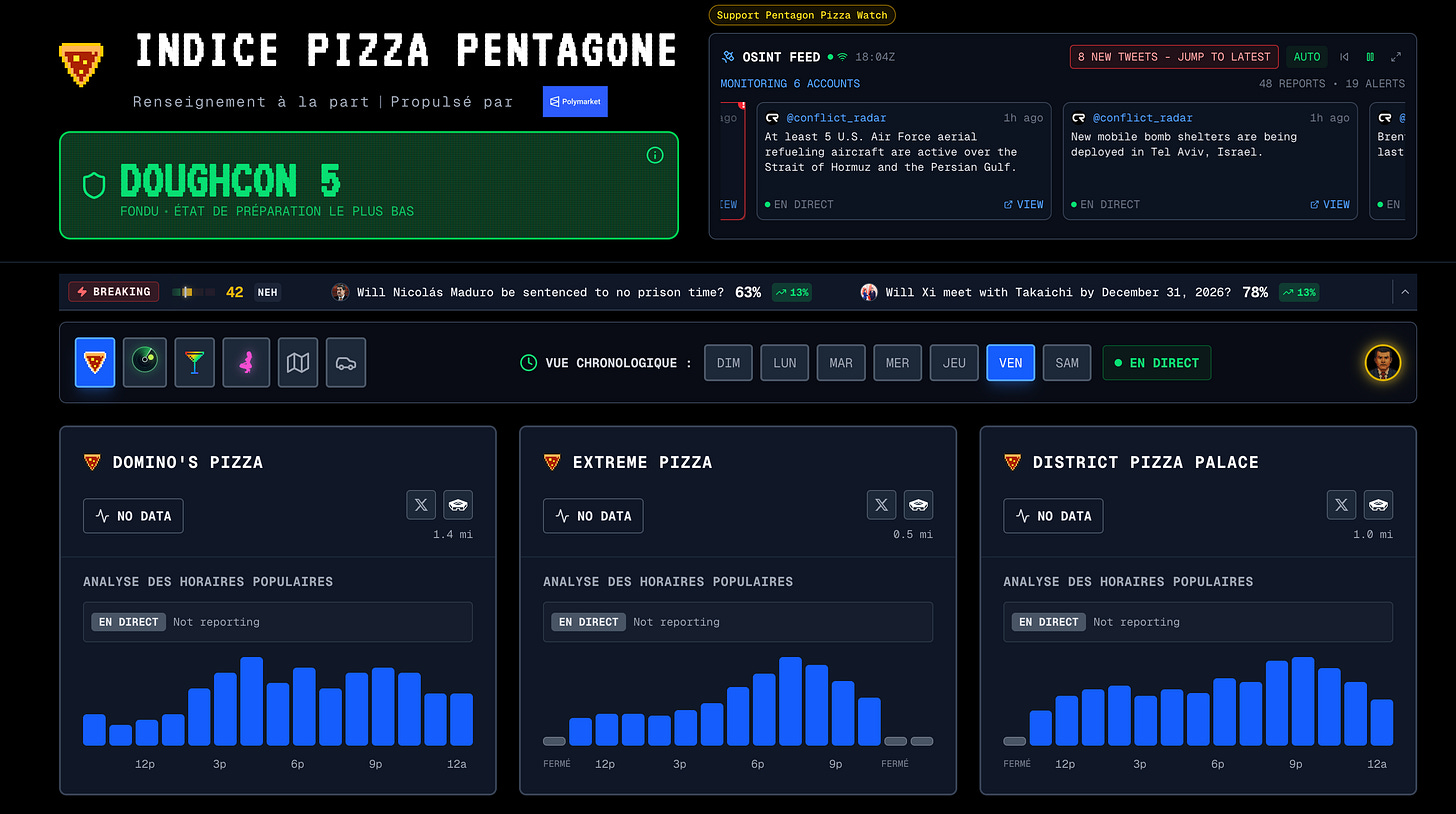Viewport: 1456px width, 814px height.
Task: Open Polymarket sponsor logo
Action: coord(575,102)
